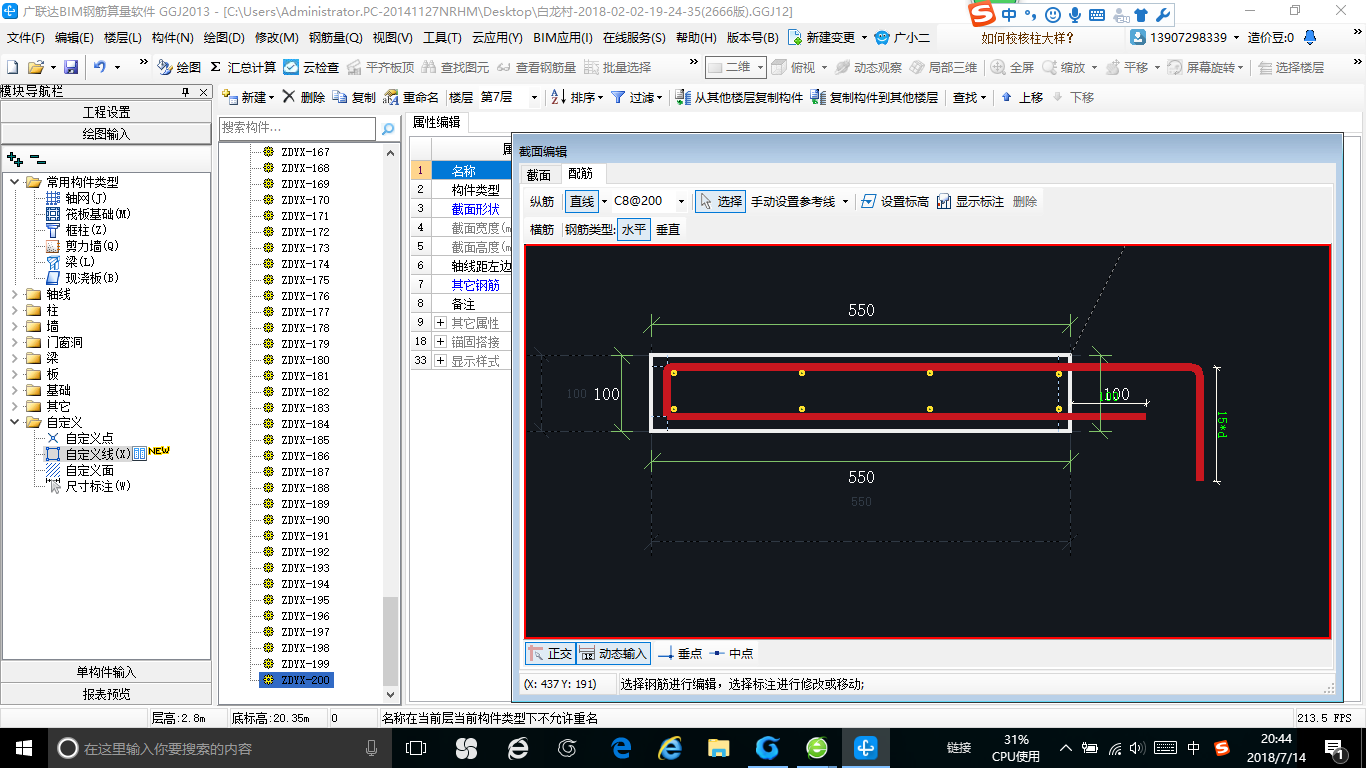Move the component up with 上移
The height and width of the screenshot is (768, 1366).
point(1022,97)
